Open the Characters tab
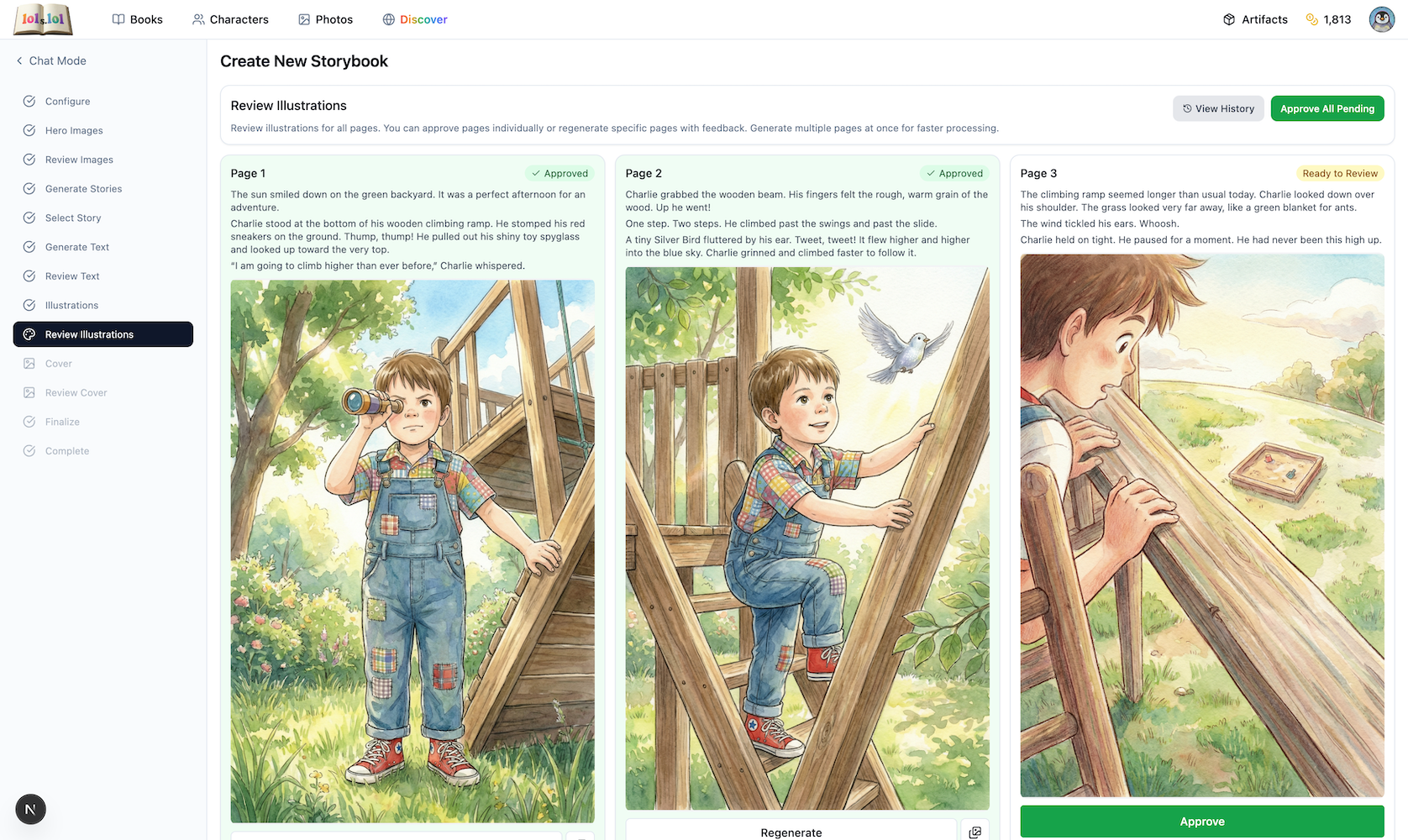The image size is (1408, 840). [230, 19]
